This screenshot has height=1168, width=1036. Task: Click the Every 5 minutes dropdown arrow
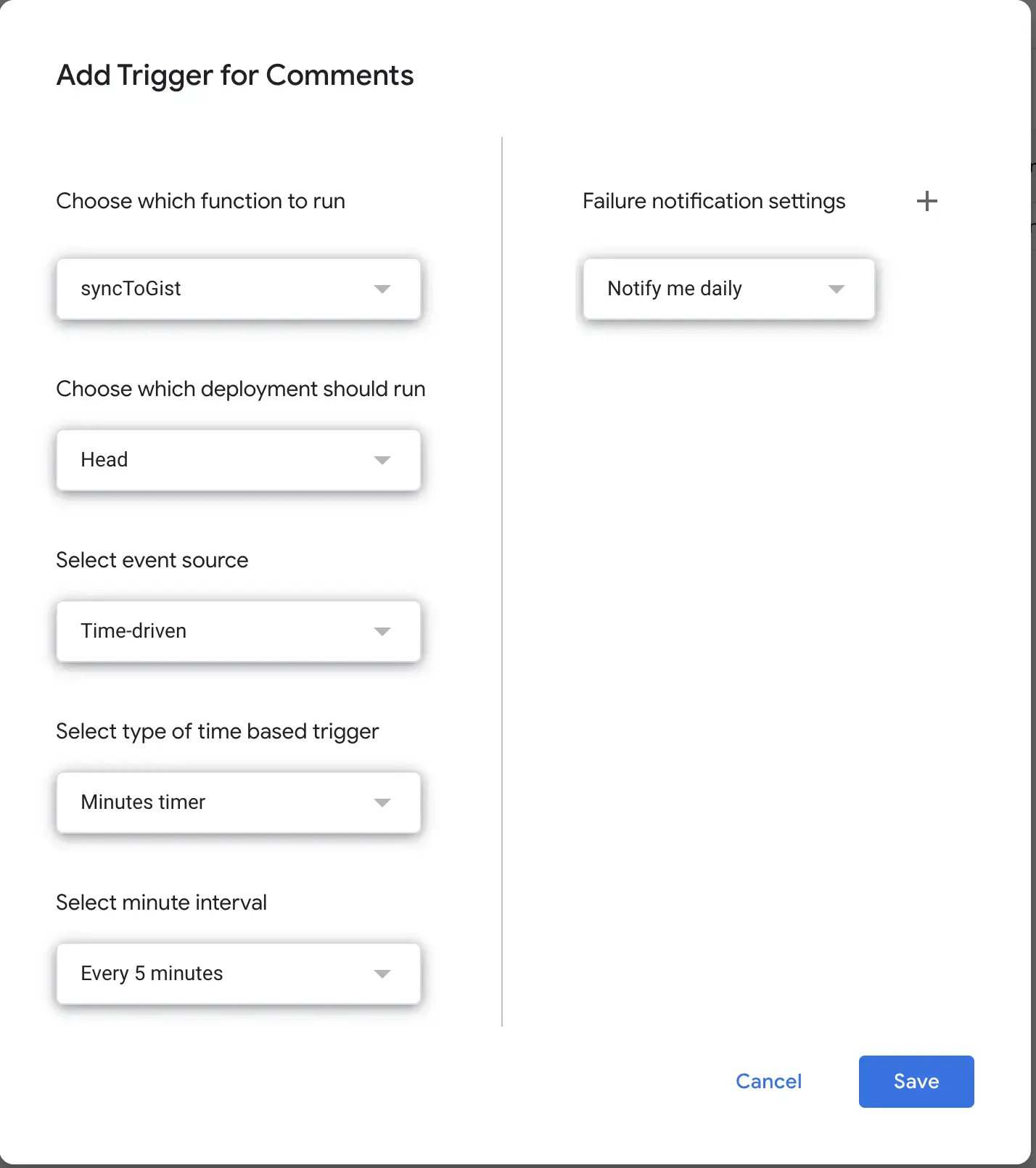pyautogui.click(x=383, y=974)
